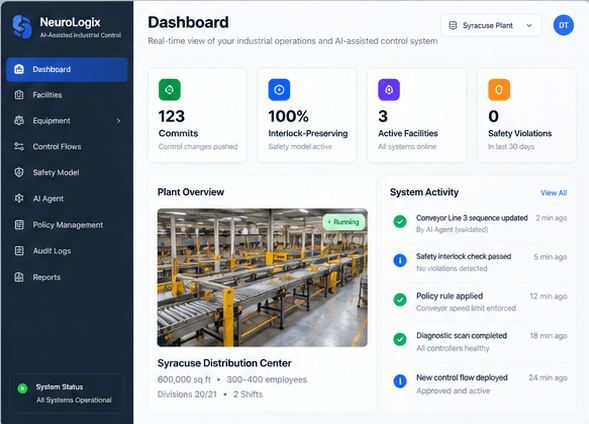Click the Control Flows sliders icon
The width and height of the screenshot is (589, 424).
tap(19, 146)
